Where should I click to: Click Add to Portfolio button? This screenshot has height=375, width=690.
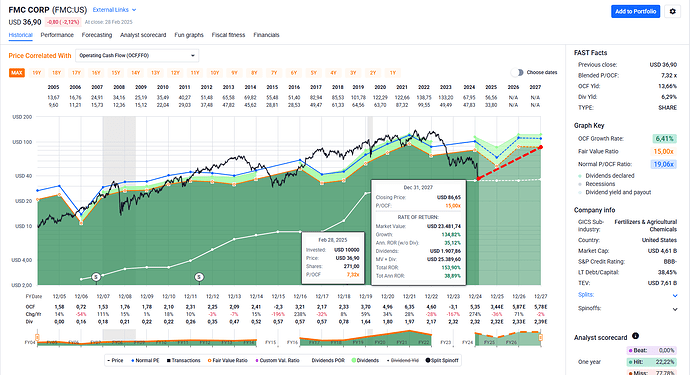(x=635, y=11)
